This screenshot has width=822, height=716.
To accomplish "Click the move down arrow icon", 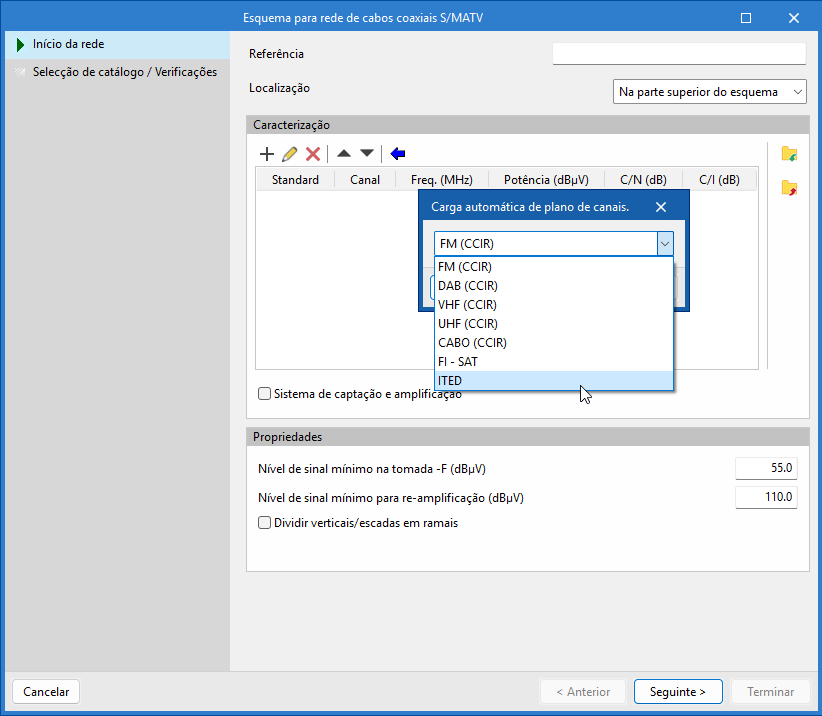I will (x=367, y=154).
